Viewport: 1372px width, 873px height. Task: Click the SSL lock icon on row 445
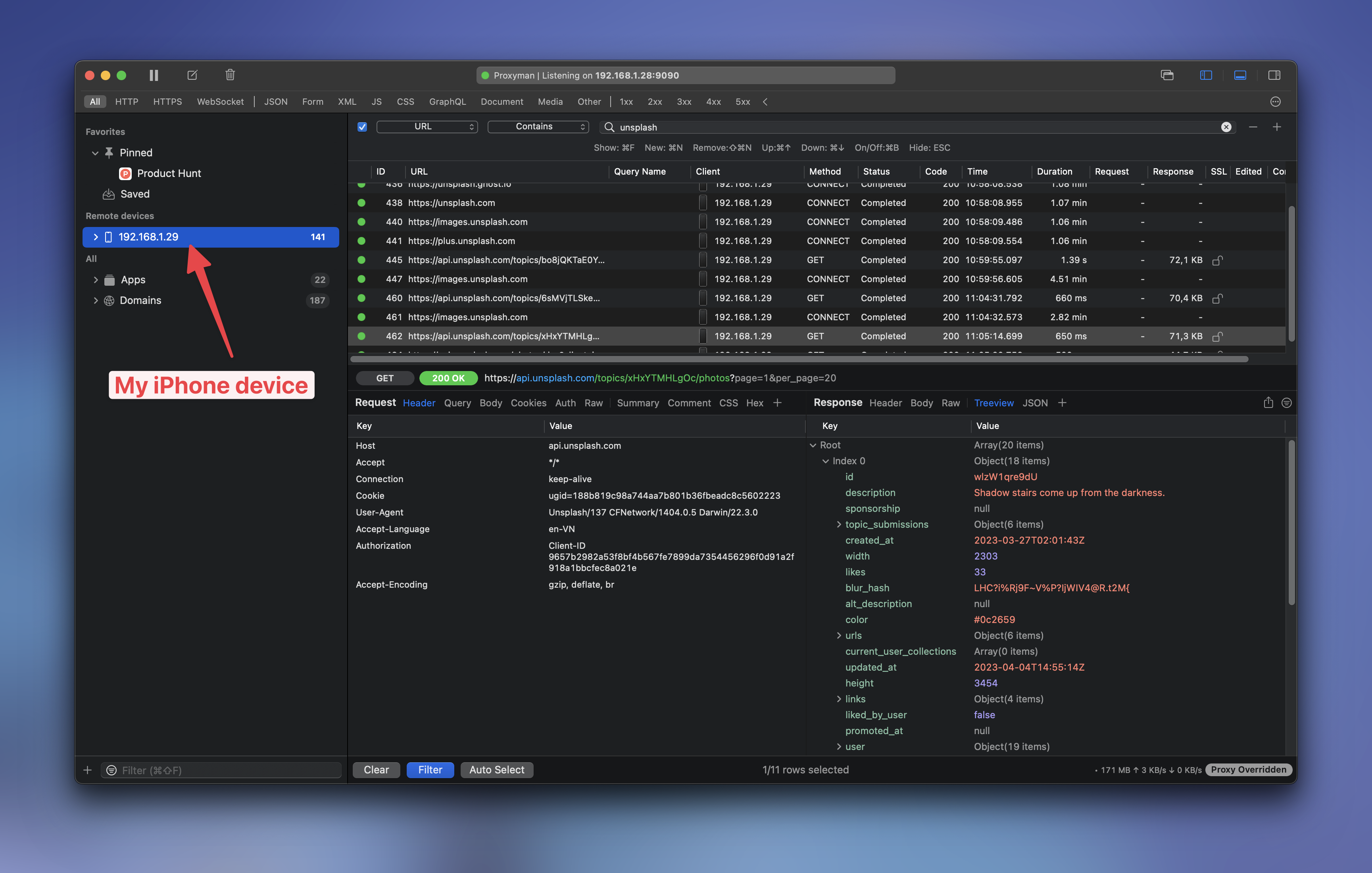point(1218,260)
